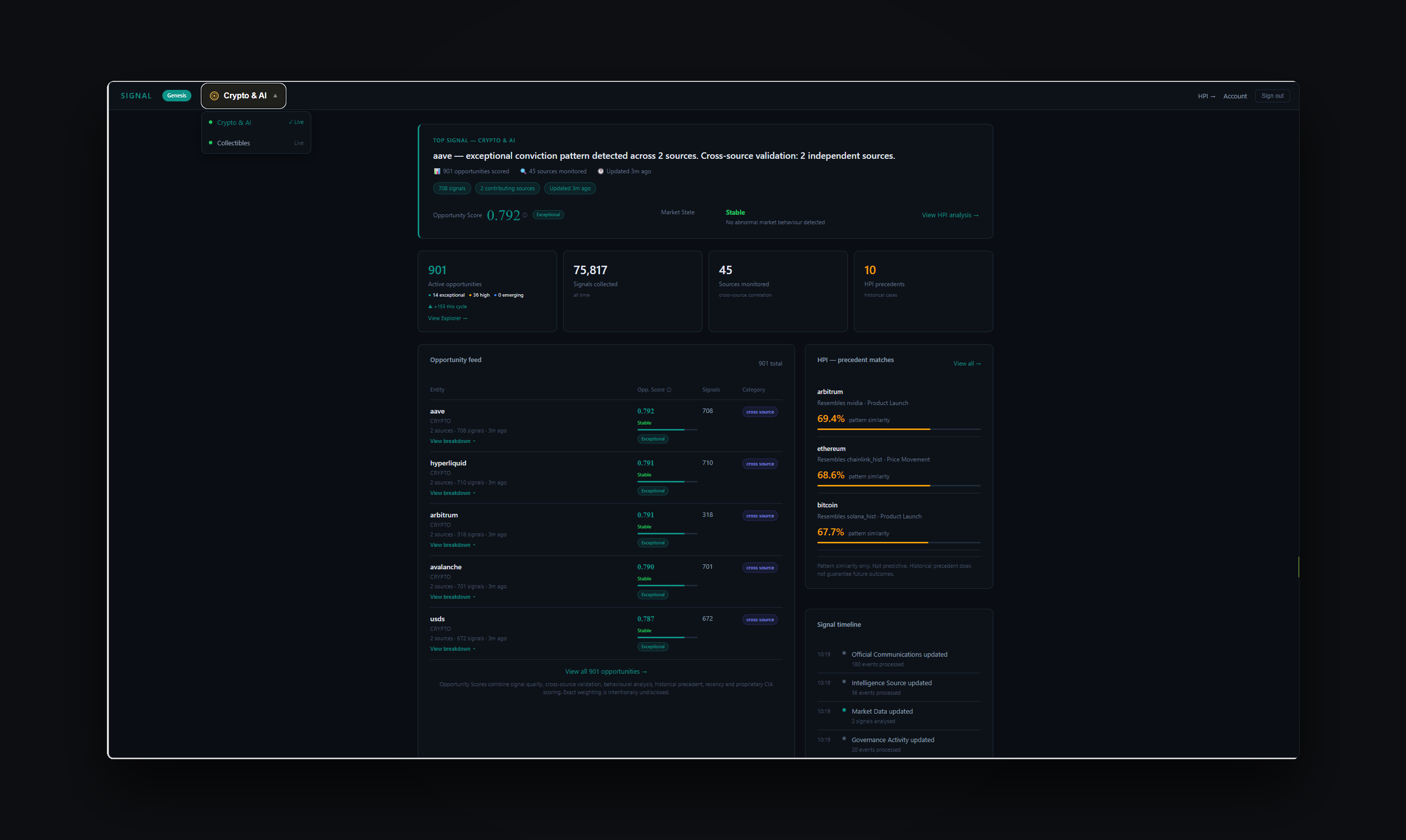This screenshot has height=840, width=1406.
Task: Click the Exceptional badge beside Opportunity Score
Action: click(548, 215)
